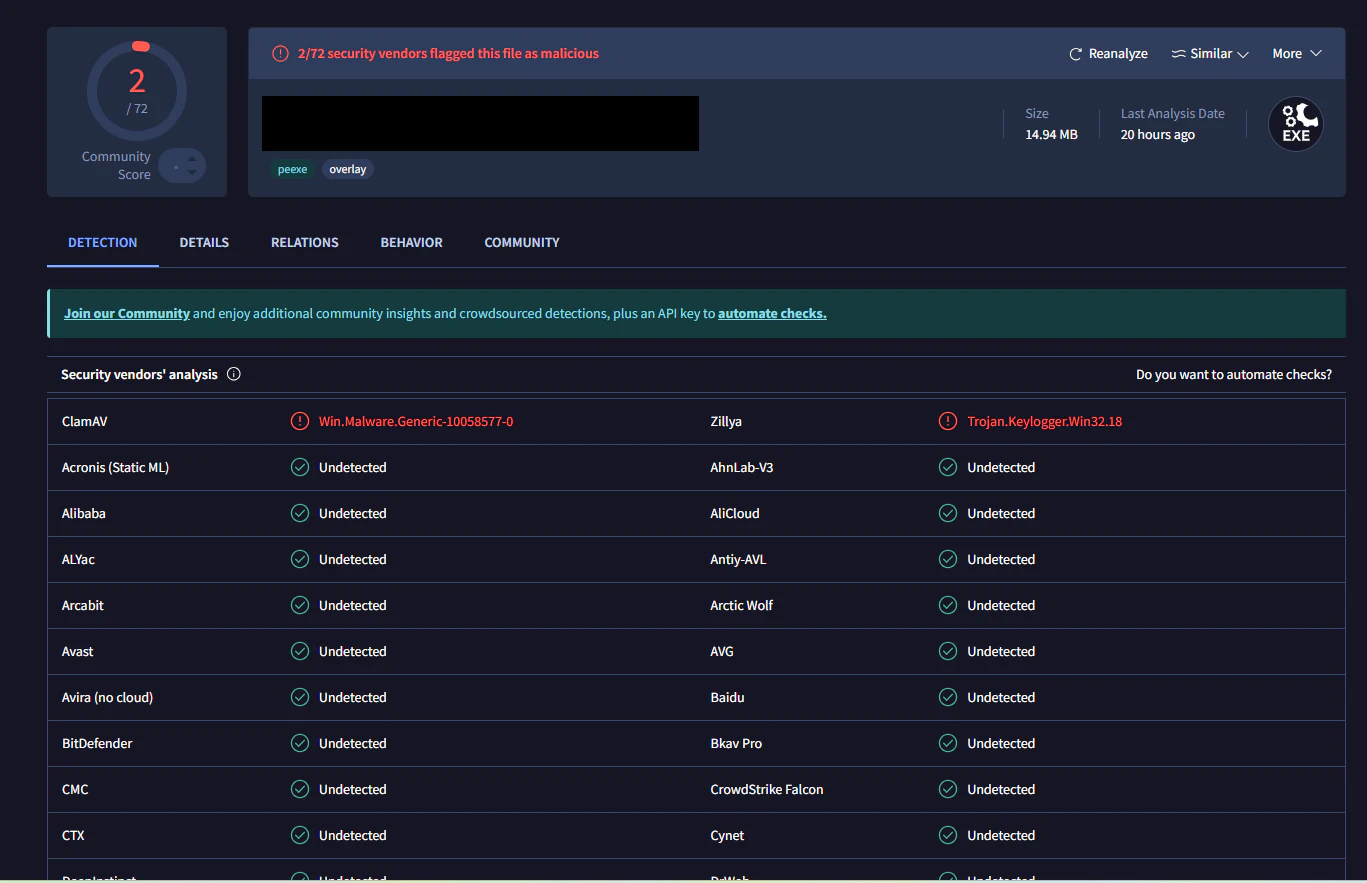Click the green check icon in the Arctic Wolf row
1367x883 pixels.
(948, 605)
